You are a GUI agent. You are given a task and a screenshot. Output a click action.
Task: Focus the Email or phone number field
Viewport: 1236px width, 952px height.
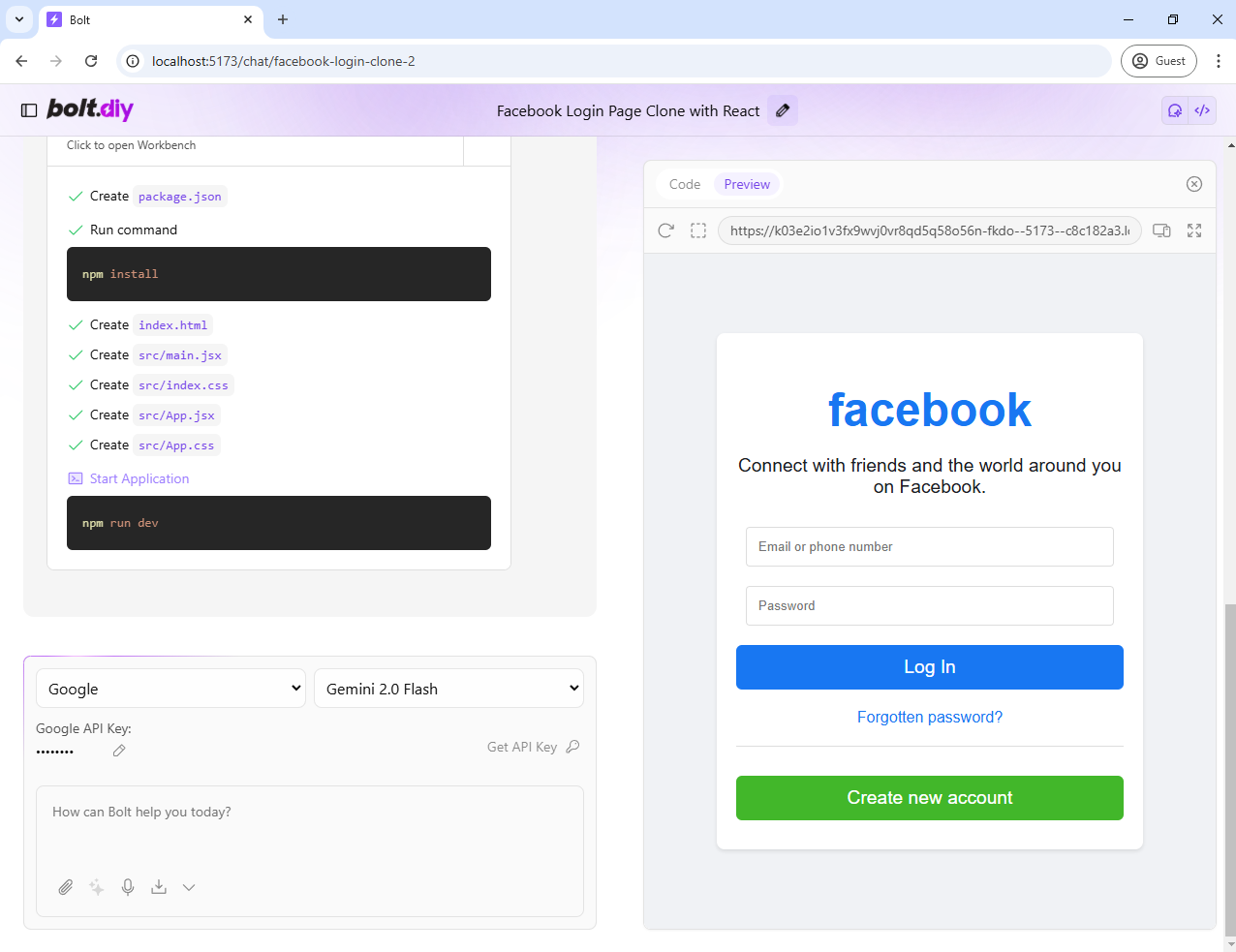coord(930,546)
